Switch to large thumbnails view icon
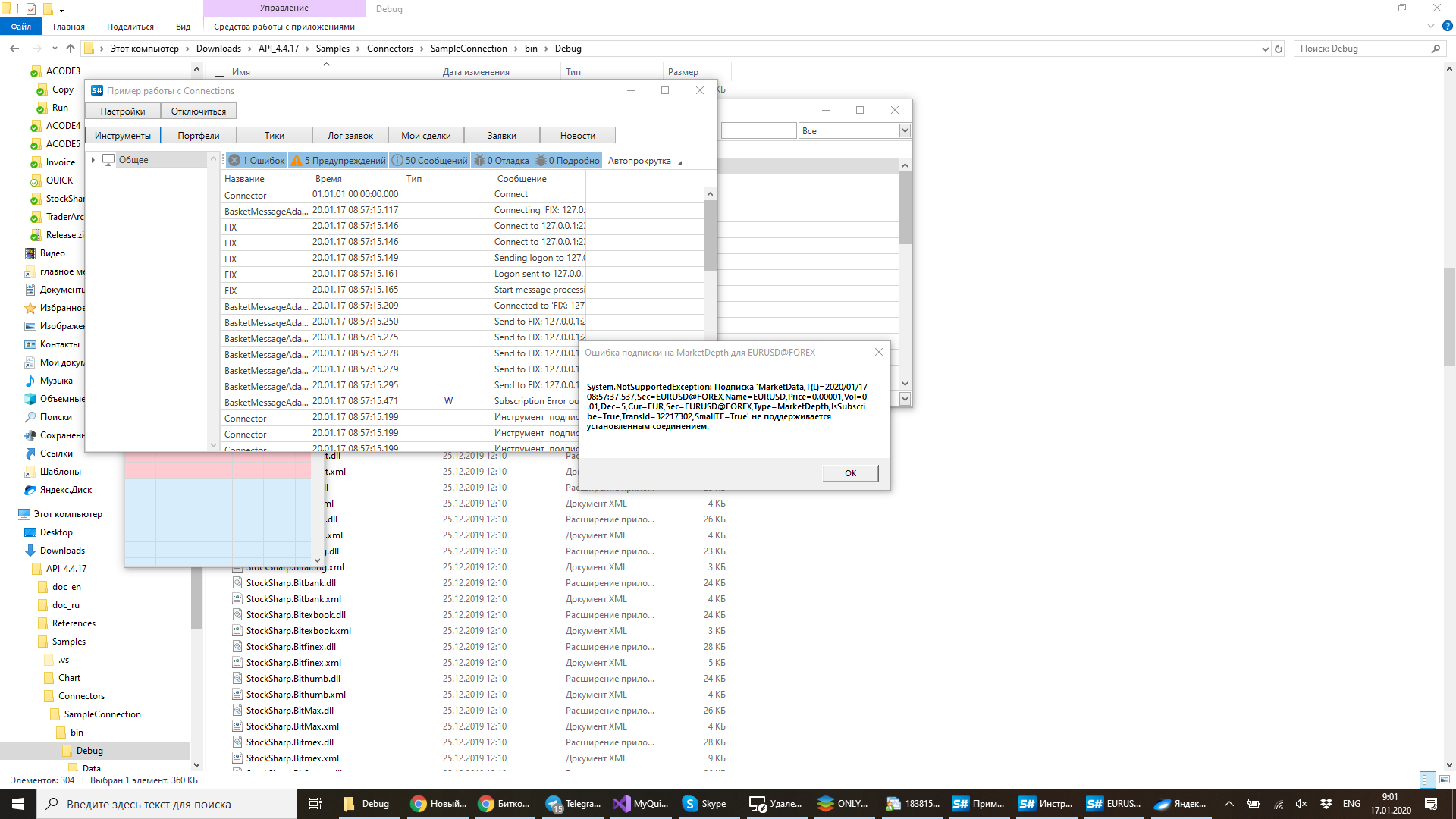The image size is (1456, 819). (x=1445, y=780)
